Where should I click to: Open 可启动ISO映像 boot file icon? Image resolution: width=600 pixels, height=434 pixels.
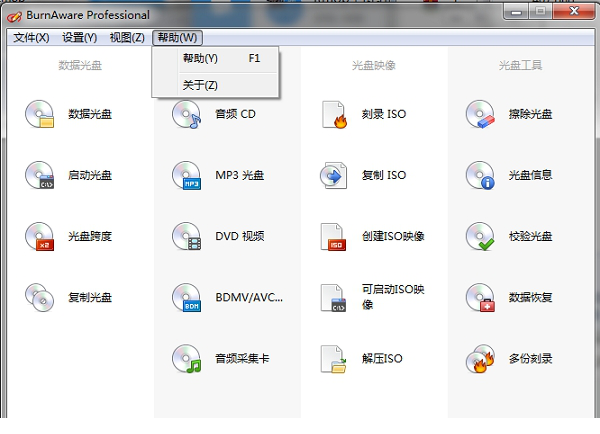333,298
